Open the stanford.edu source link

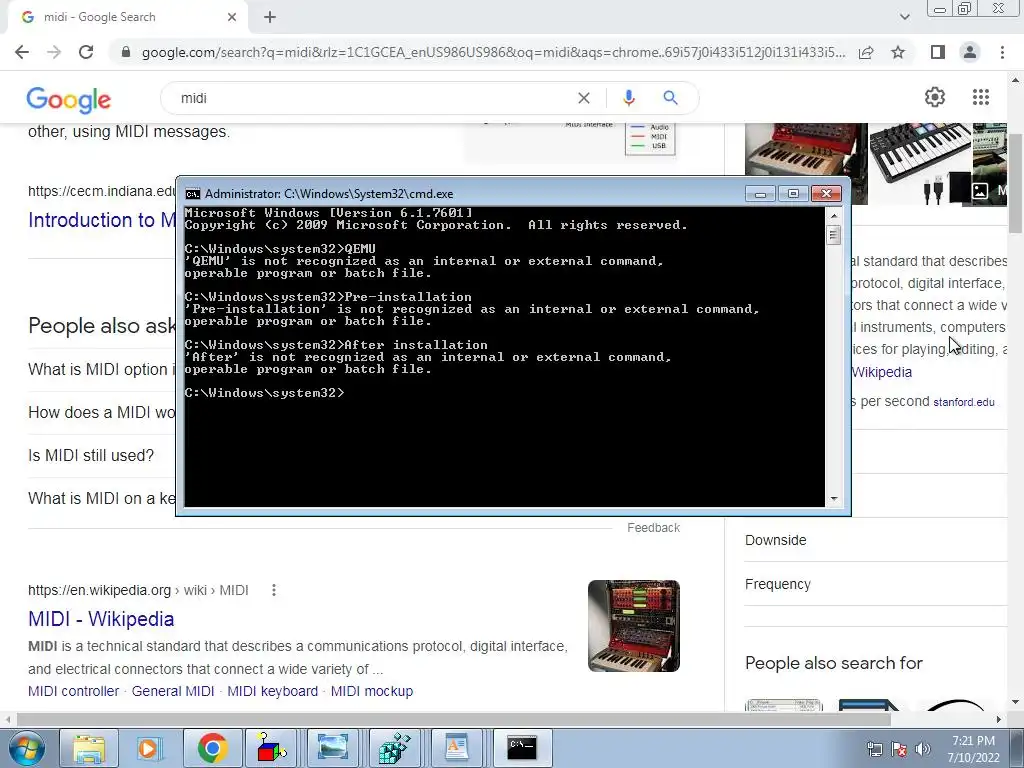pyautogui.click(x=963, y=402)
